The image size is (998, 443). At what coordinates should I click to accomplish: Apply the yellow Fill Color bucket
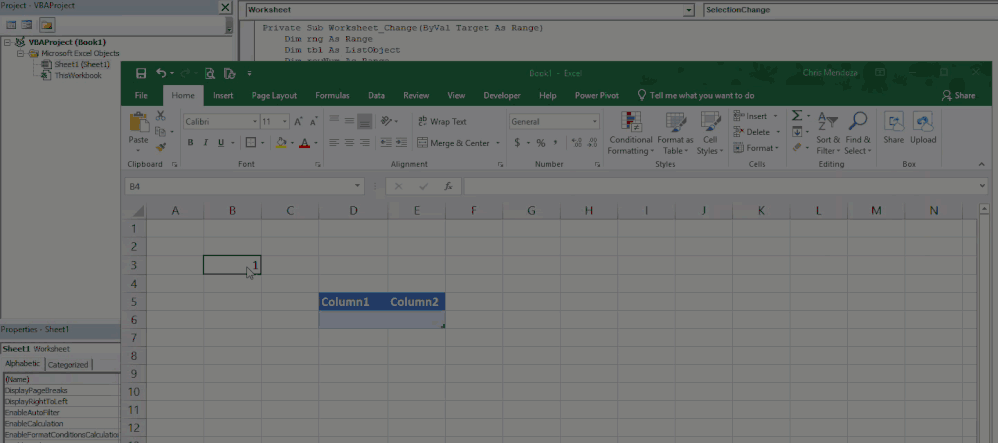(x=281, y=143)
